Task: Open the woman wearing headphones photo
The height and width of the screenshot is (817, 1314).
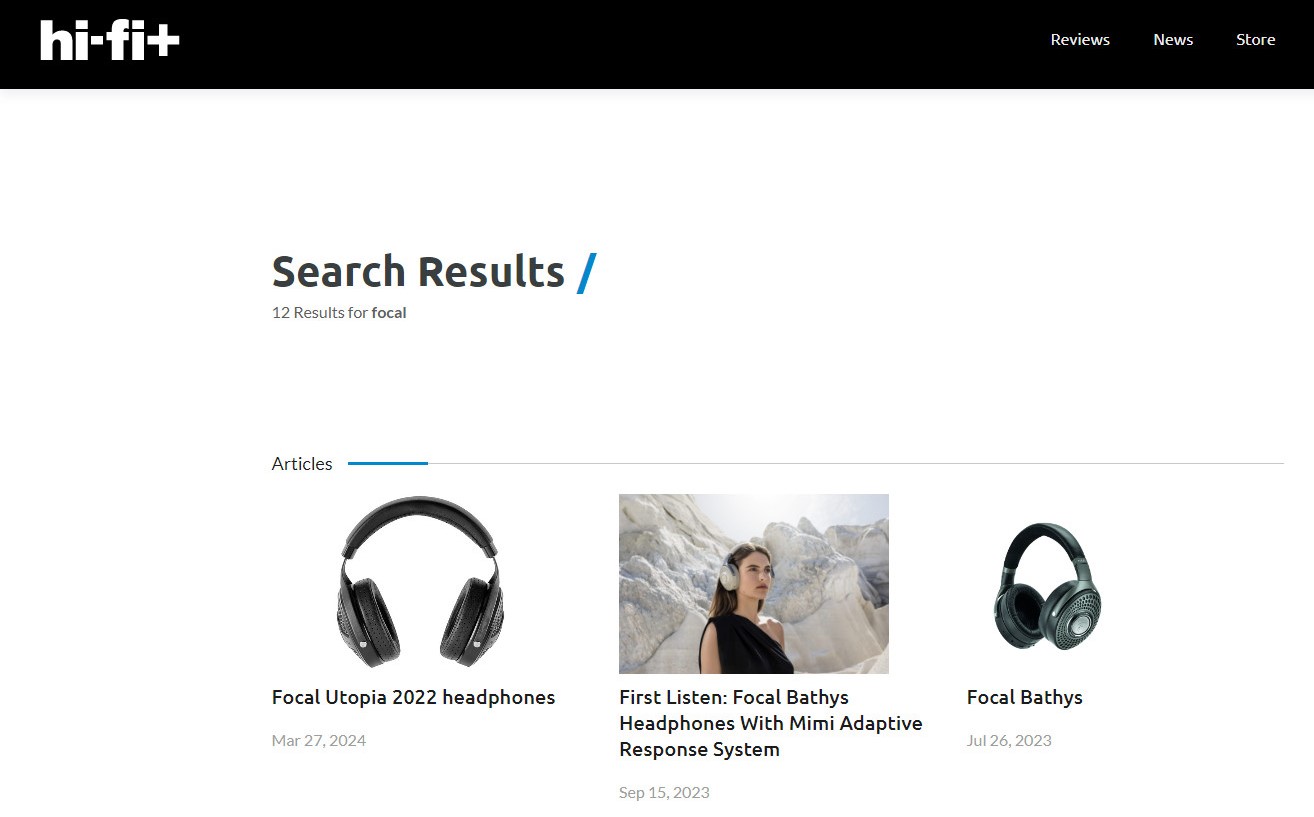Action: click(x=754, y=583)
